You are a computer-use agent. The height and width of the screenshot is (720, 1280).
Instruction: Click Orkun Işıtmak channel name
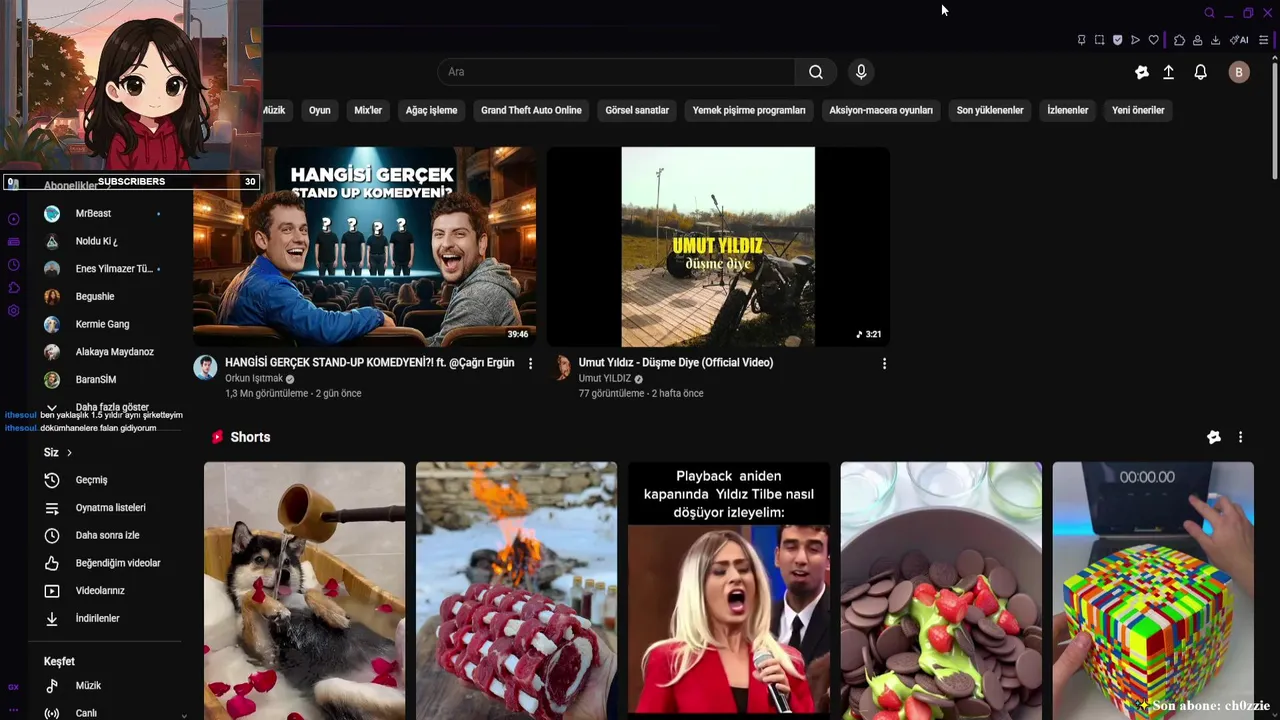click(254, 379)
